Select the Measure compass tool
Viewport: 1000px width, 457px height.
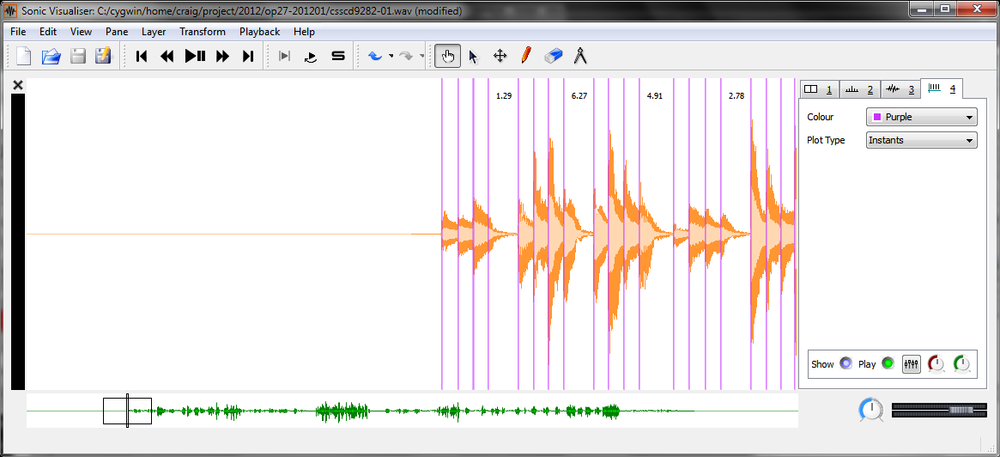[x=580, y=56]
